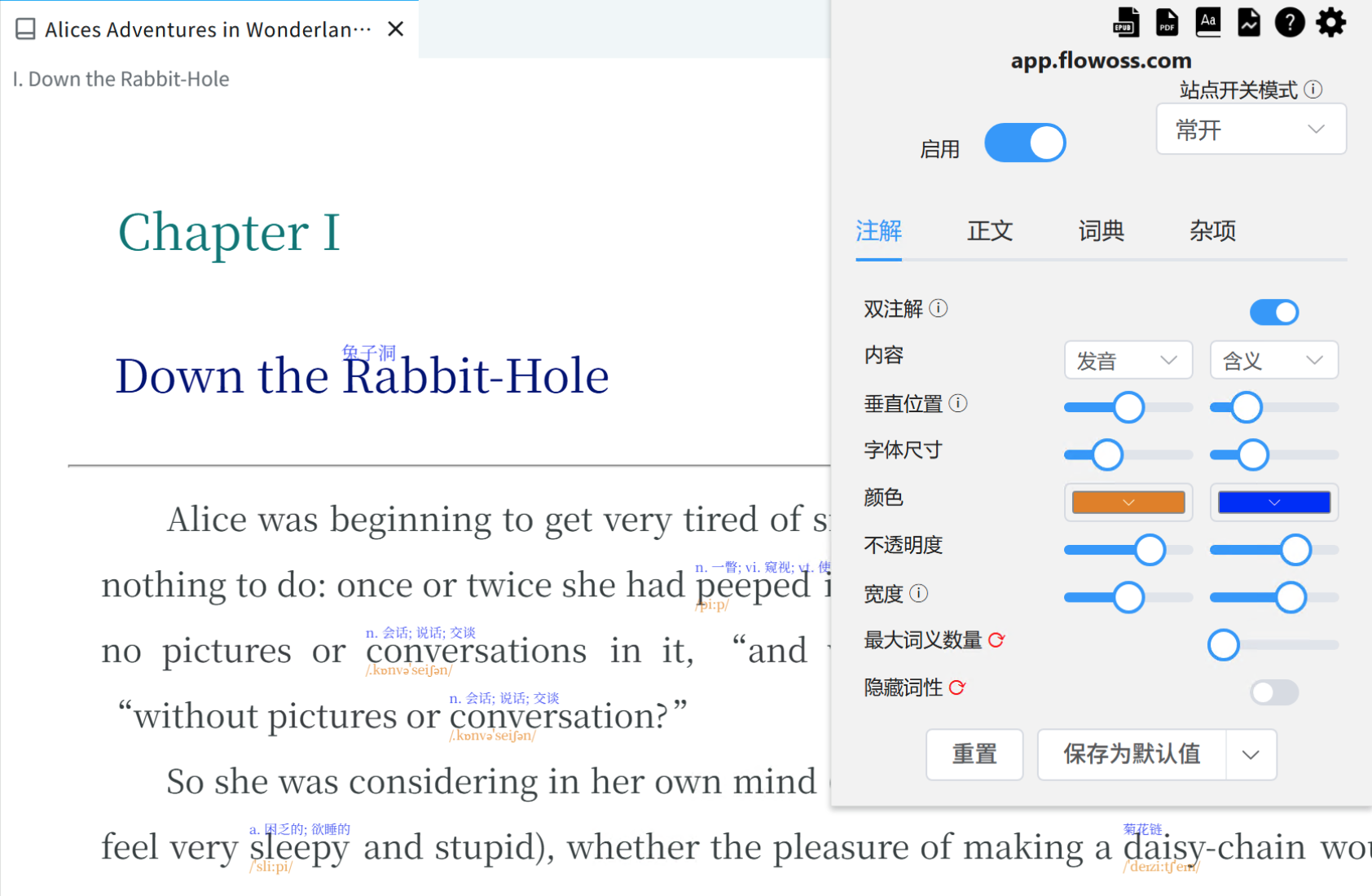Click the word 'peeped' in text
Image resolution: width=1372 pixels, height=896 pixels.
(753, 586)
